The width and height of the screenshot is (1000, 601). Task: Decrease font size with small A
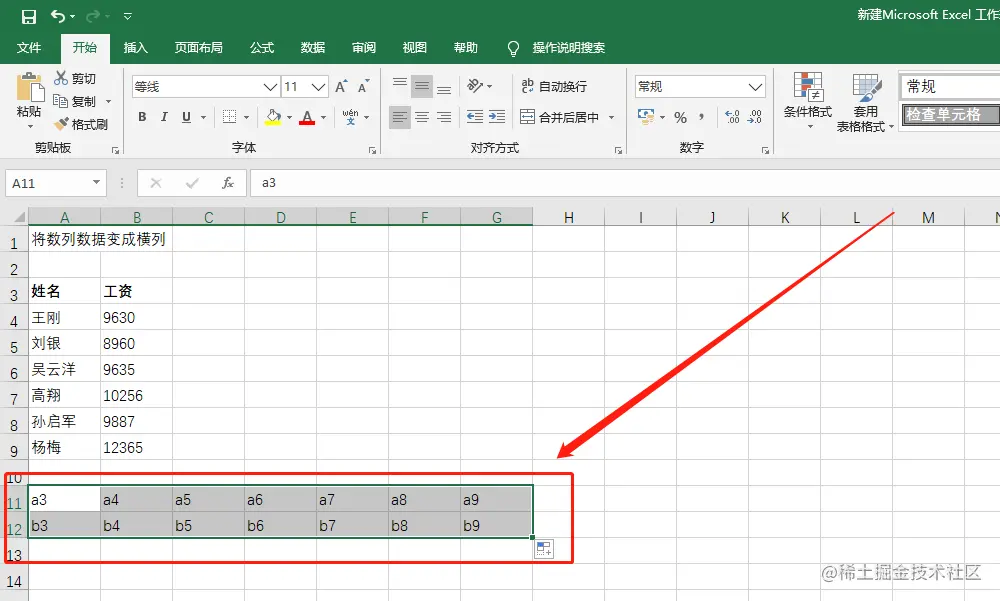click(x=363, y=87)
